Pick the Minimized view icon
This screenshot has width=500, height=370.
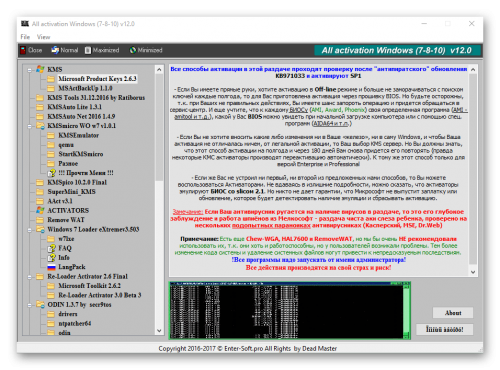click(x=133, y=50)
